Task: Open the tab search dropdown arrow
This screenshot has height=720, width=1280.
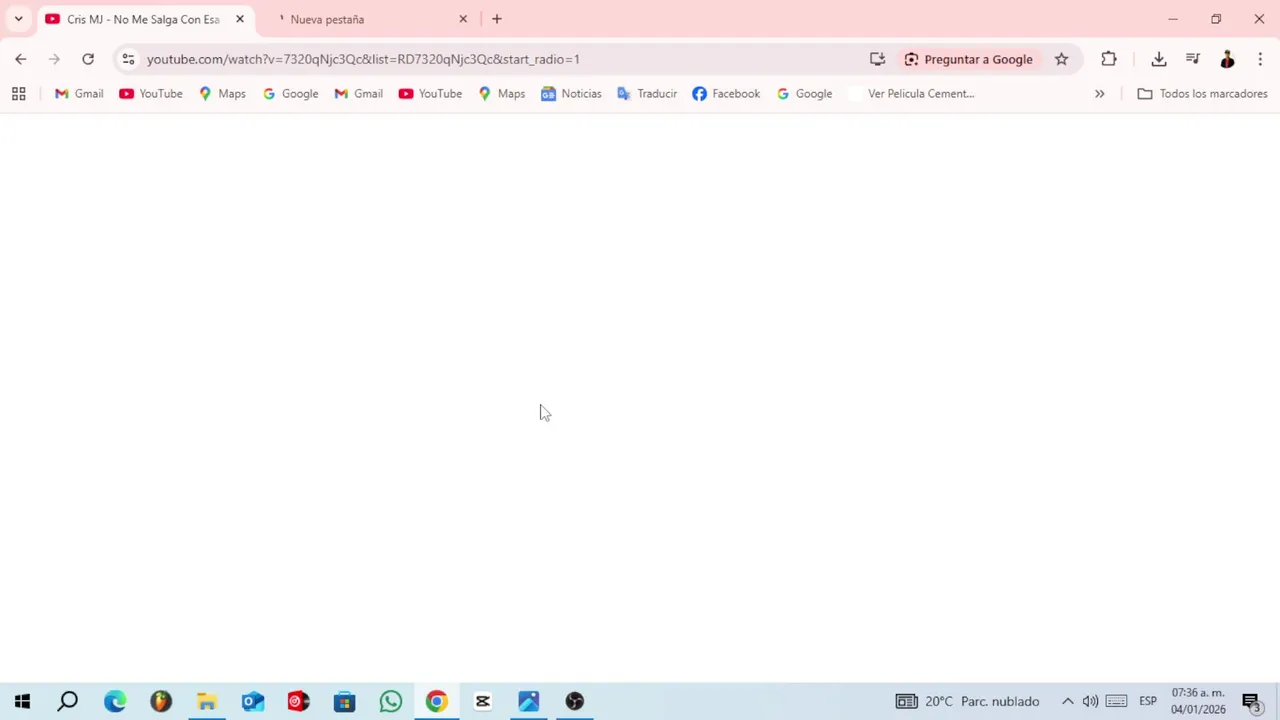Action: point(18,19)
